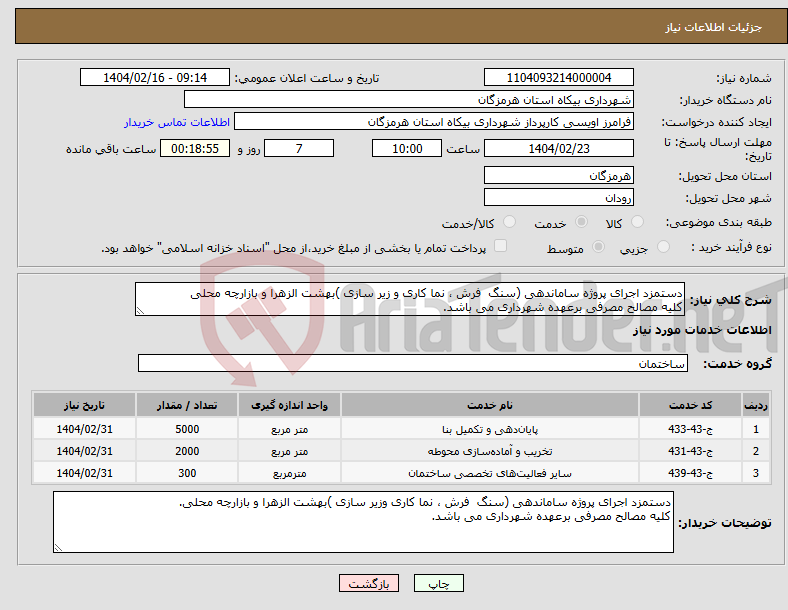Click the اطلاعات خدمات مورد نیاز heading
Viewport: 788px width, 610px height.
pos(702,330)
